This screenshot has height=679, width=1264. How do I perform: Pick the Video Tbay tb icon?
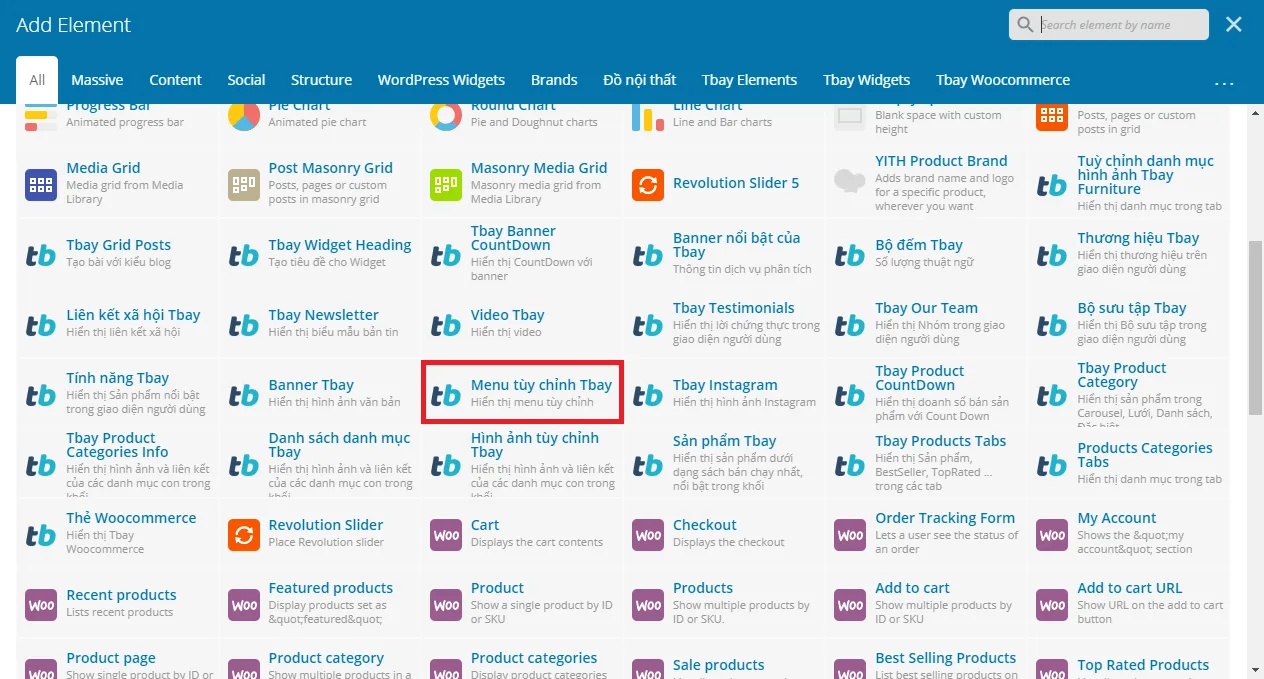446,325
